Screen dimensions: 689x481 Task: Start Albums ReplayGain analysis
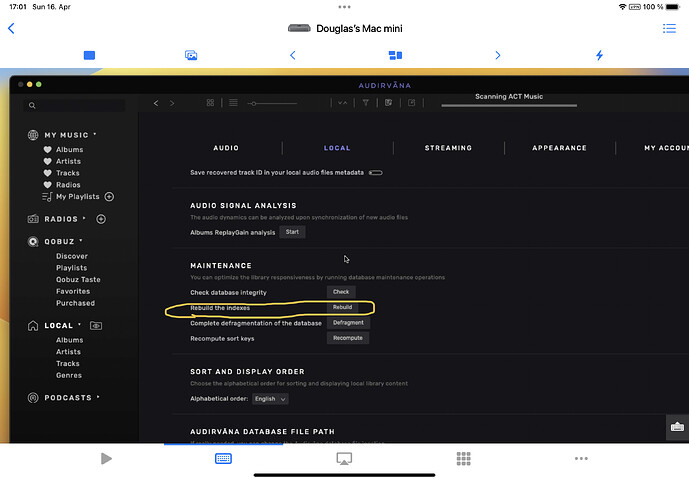point(292,232)
